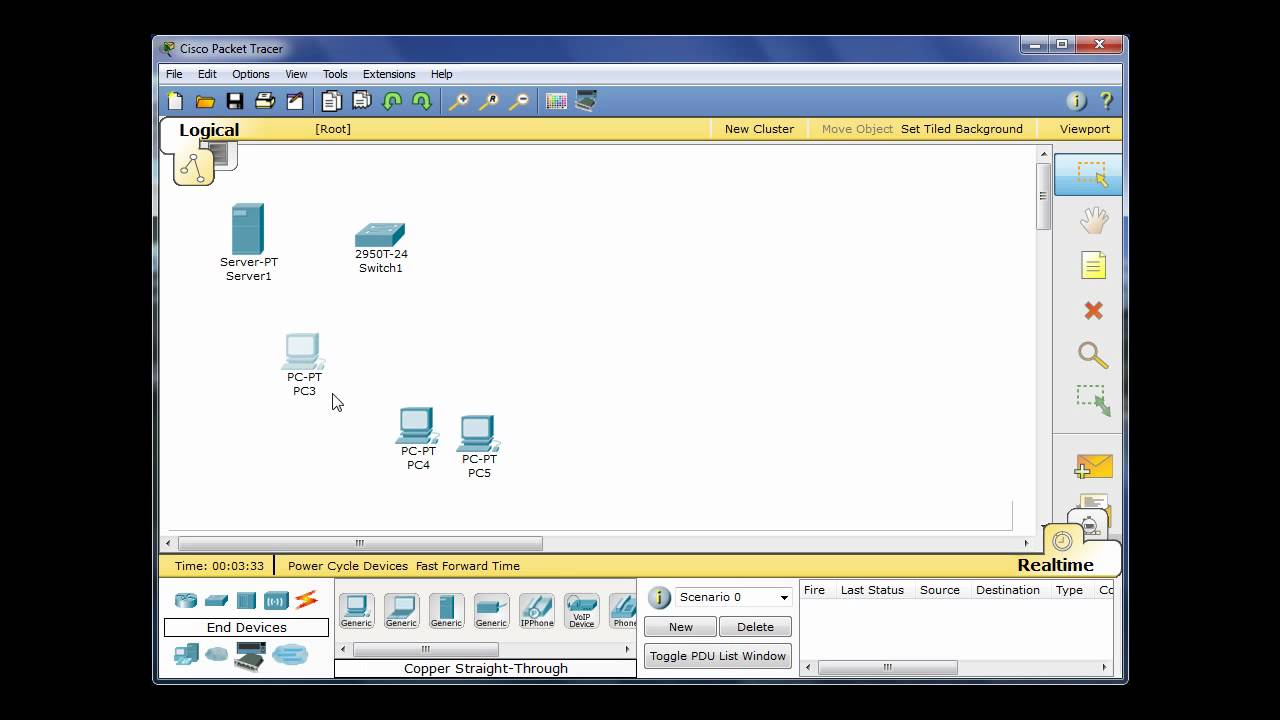Select PC5 on the workspace

(478, 434)
